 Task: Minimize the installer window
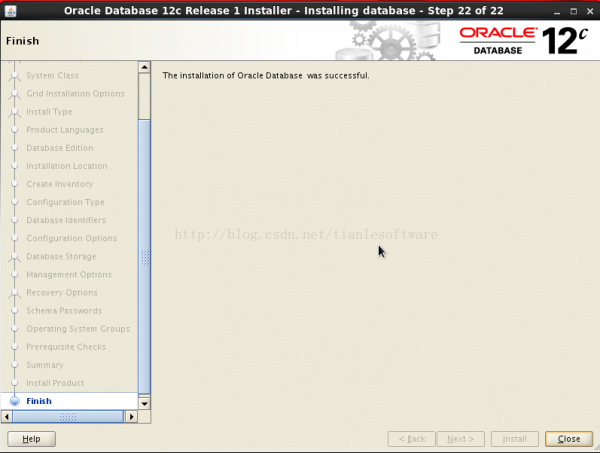point(557,11)
